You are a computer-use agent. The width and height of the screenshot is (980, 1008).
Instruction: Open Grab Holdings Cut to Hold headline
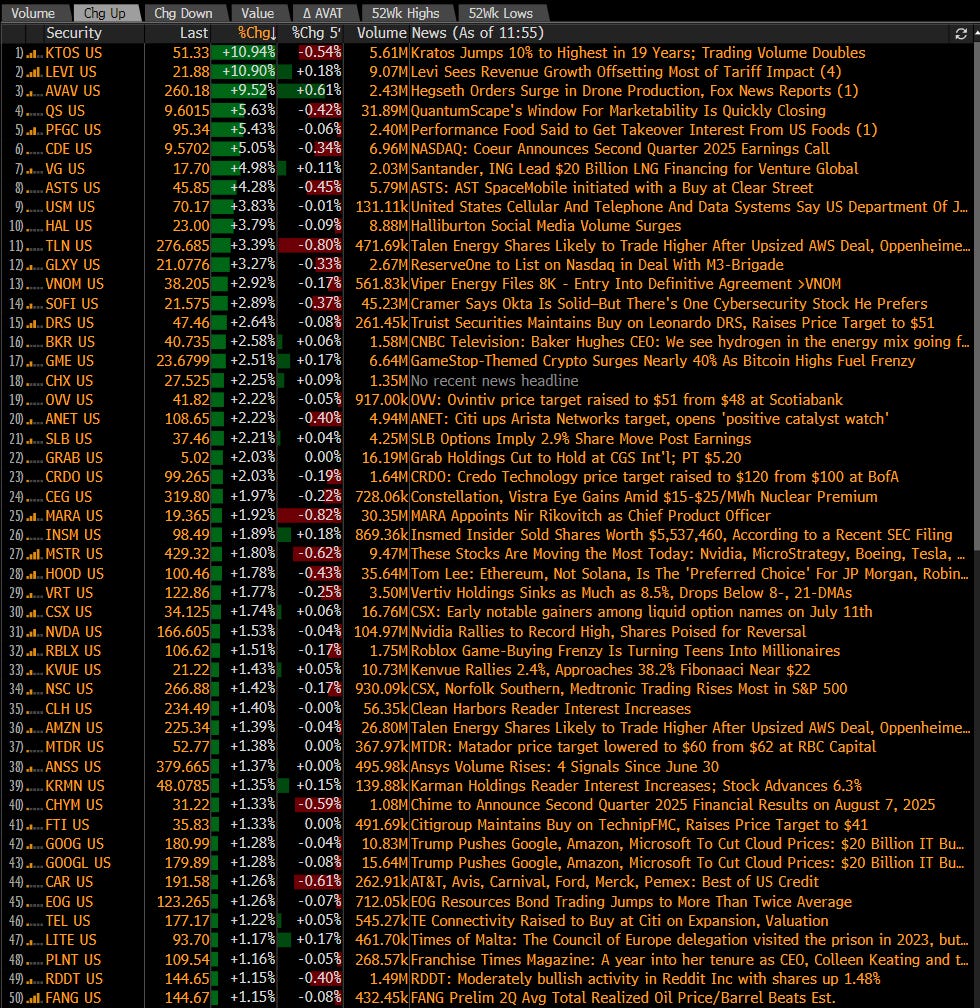click(x=576, y=458)
